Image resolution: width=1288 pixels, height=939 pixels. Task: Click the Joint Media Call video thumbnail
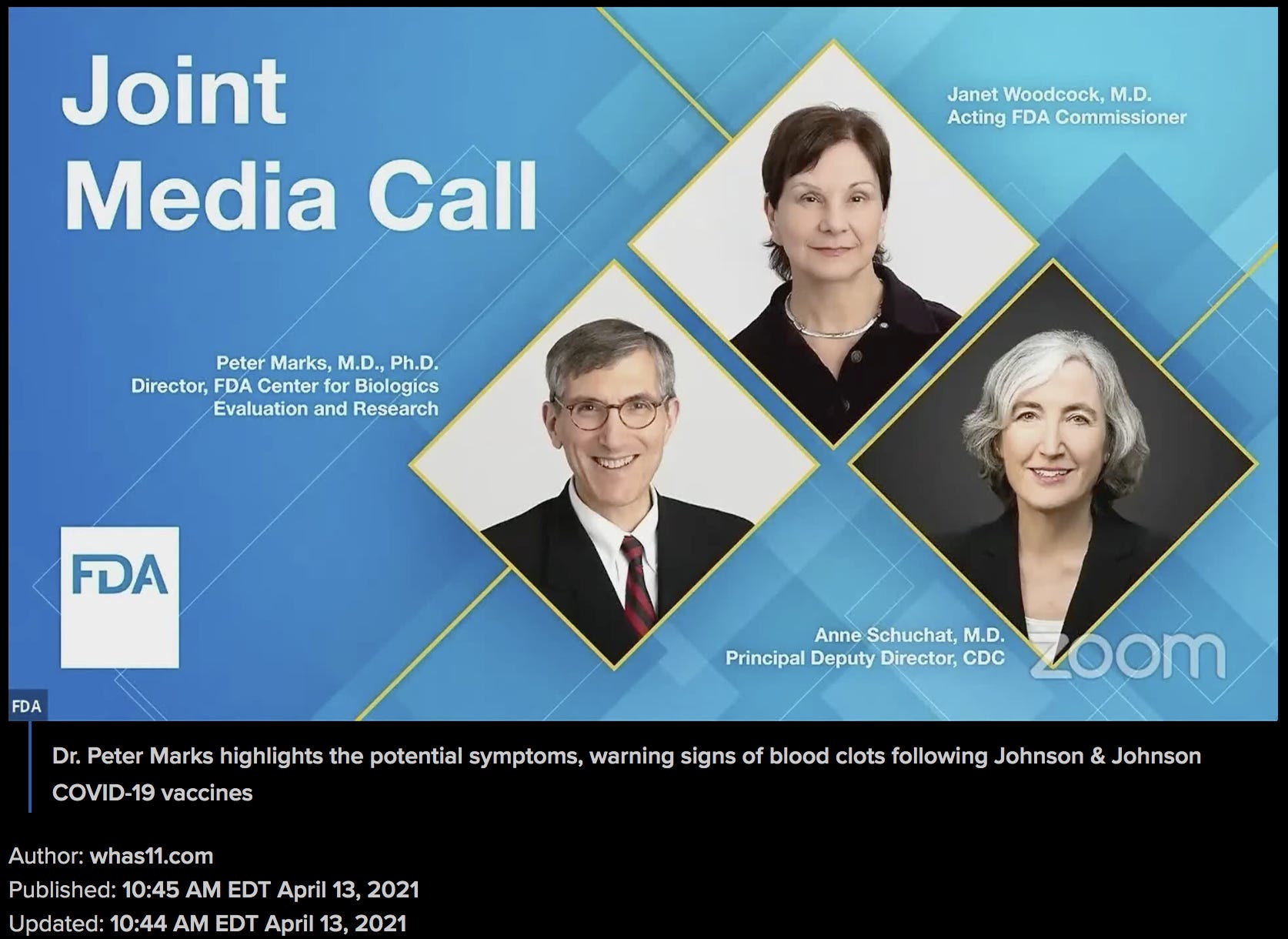click(643, 364)
